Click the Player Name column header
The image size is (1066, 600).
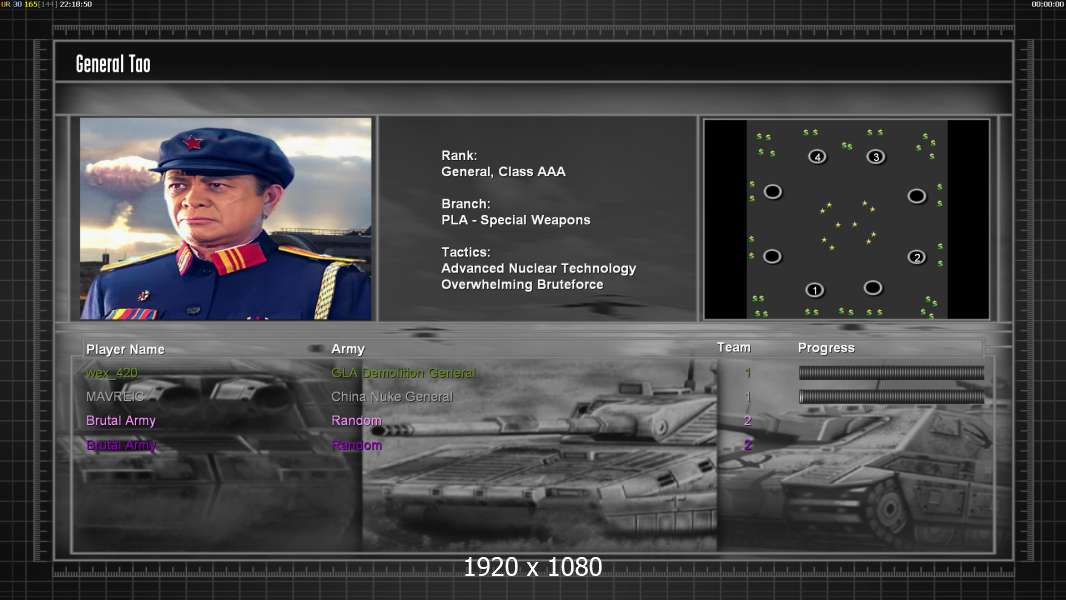[125, 349]
